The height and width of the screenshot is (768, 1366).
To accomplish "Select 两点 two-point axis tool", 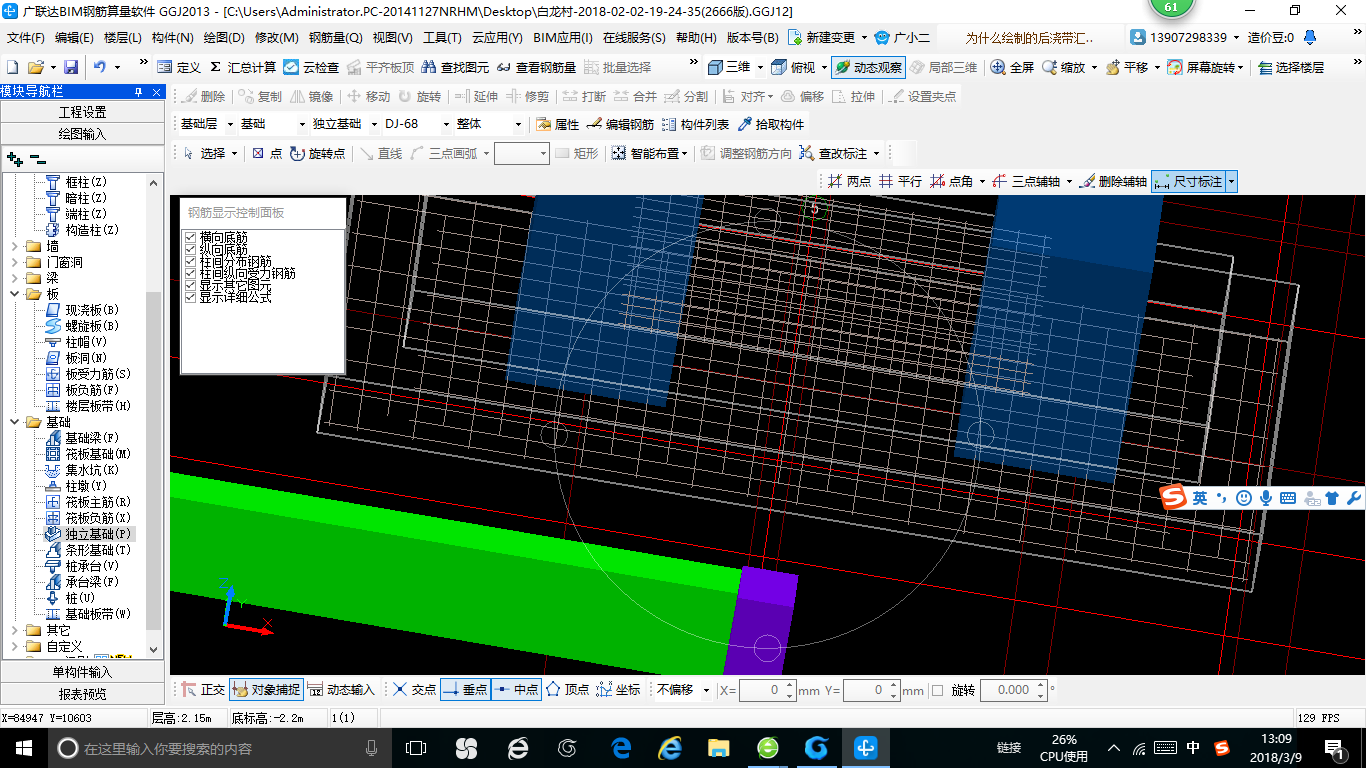I will pyautogui.click(x=850, y=181).
